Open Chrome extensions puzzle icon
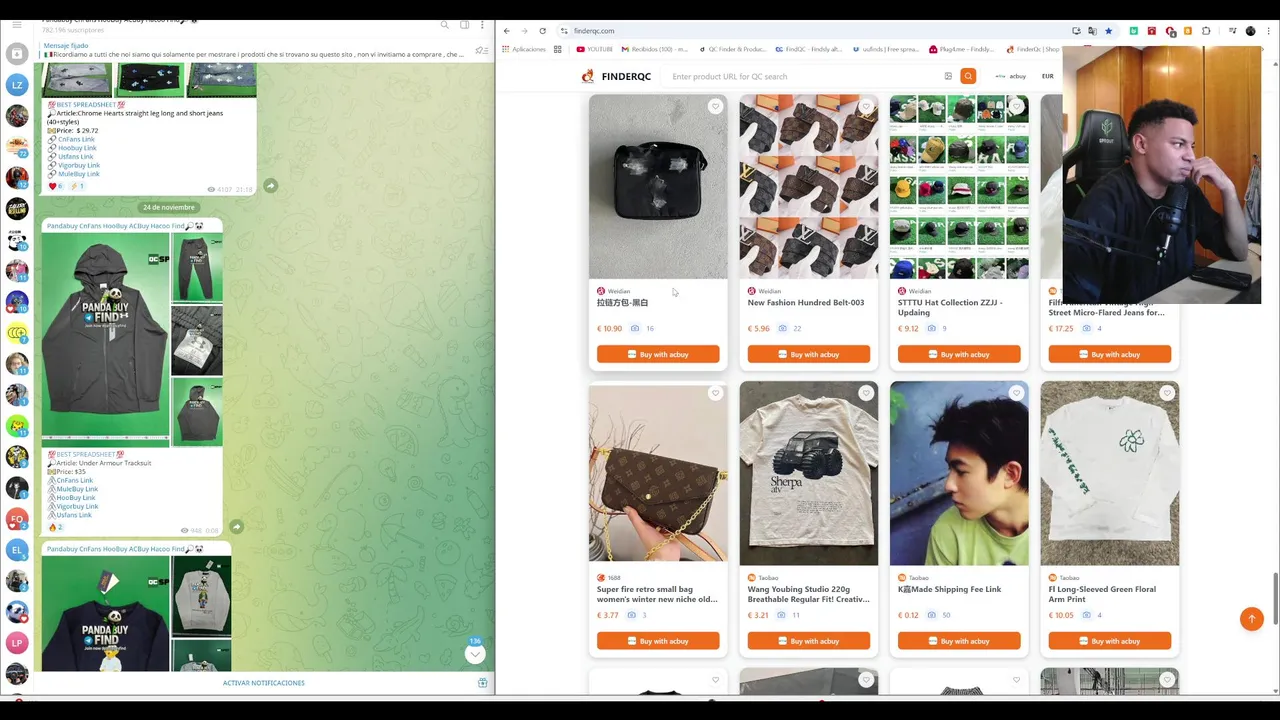1280x720 pixels. point(1206,31)
